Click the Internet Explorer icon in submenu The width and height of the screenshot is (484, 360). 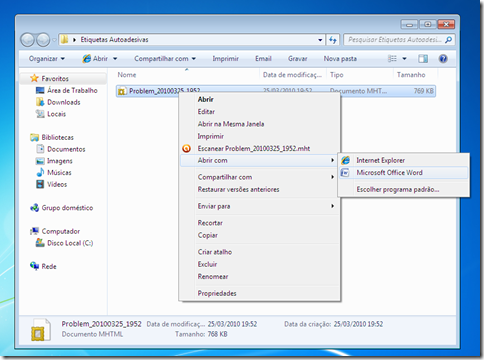[x=345, y=160]
